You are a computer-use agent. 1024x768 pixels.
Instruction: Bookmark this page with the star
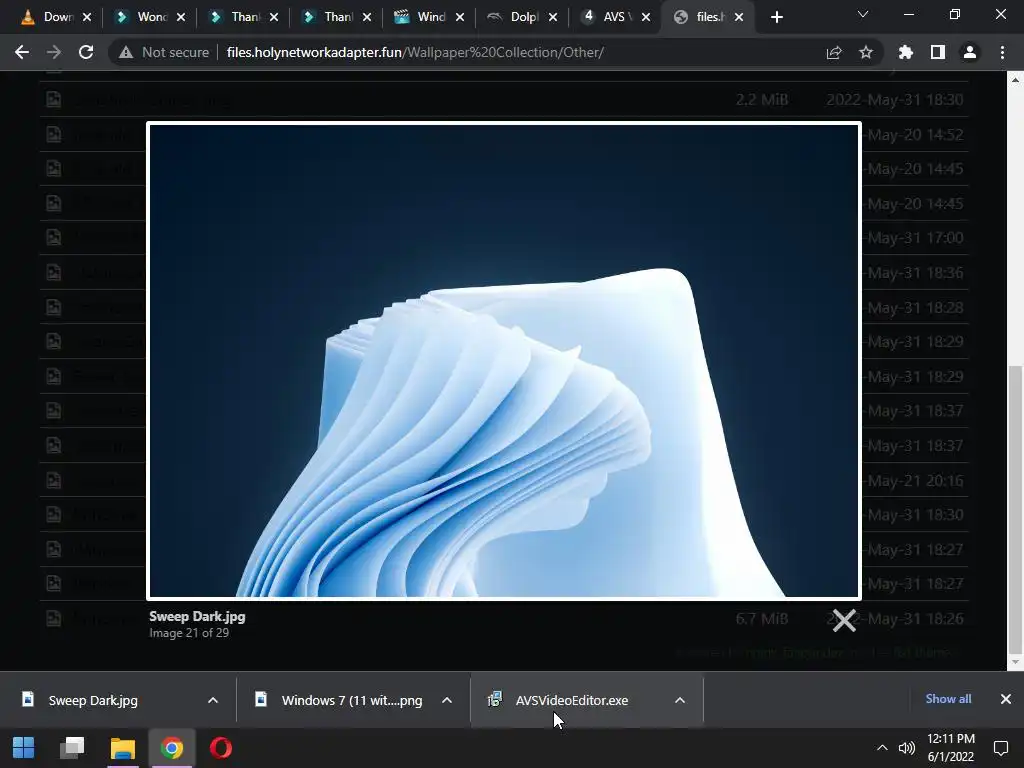[x=866, y=52]
